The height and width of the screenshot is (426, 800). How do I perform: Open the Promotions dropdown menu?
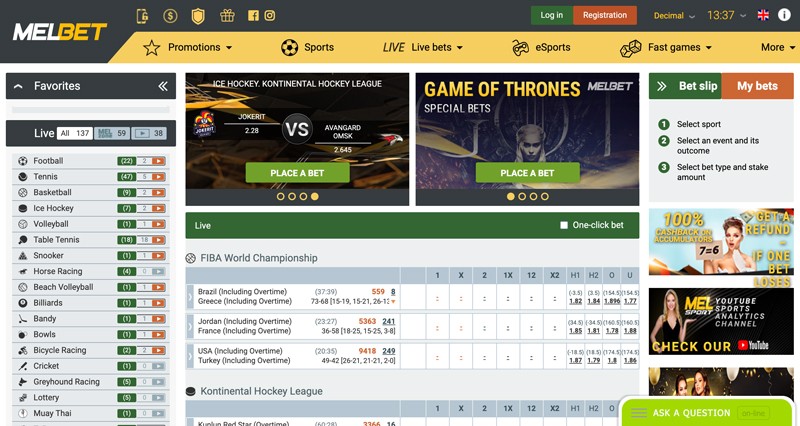coord(187,47)
